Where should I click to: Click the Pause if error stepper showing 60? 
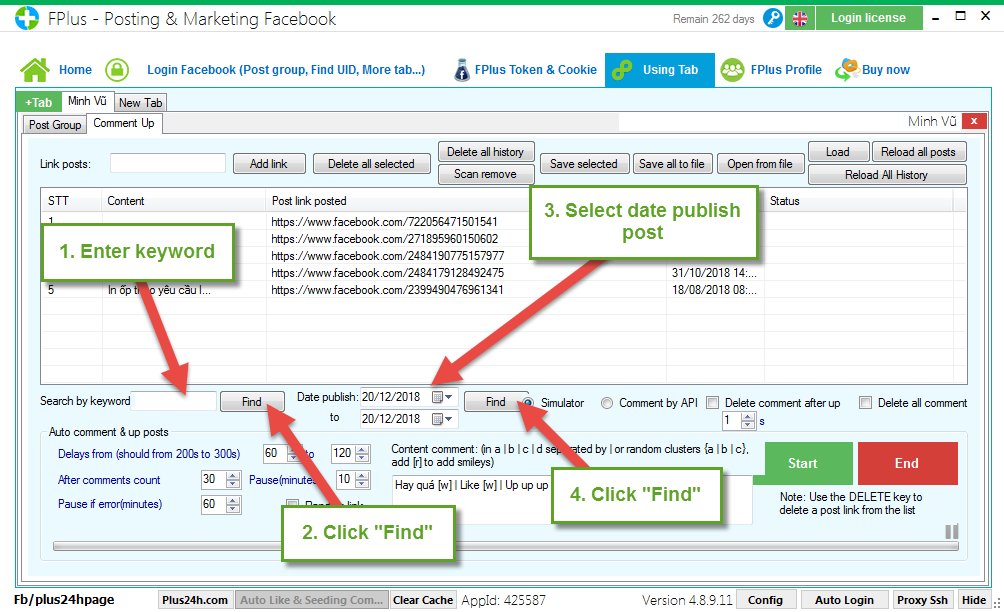pos(233,504)
